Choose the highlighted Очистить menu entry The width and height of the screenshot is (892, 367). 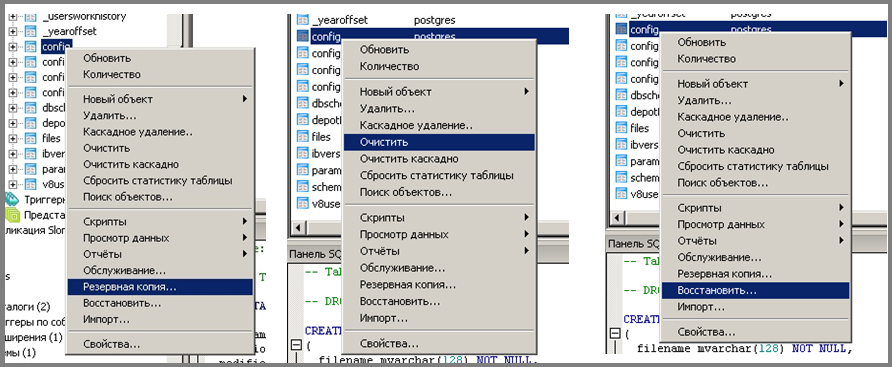click(x=439, y=142)
